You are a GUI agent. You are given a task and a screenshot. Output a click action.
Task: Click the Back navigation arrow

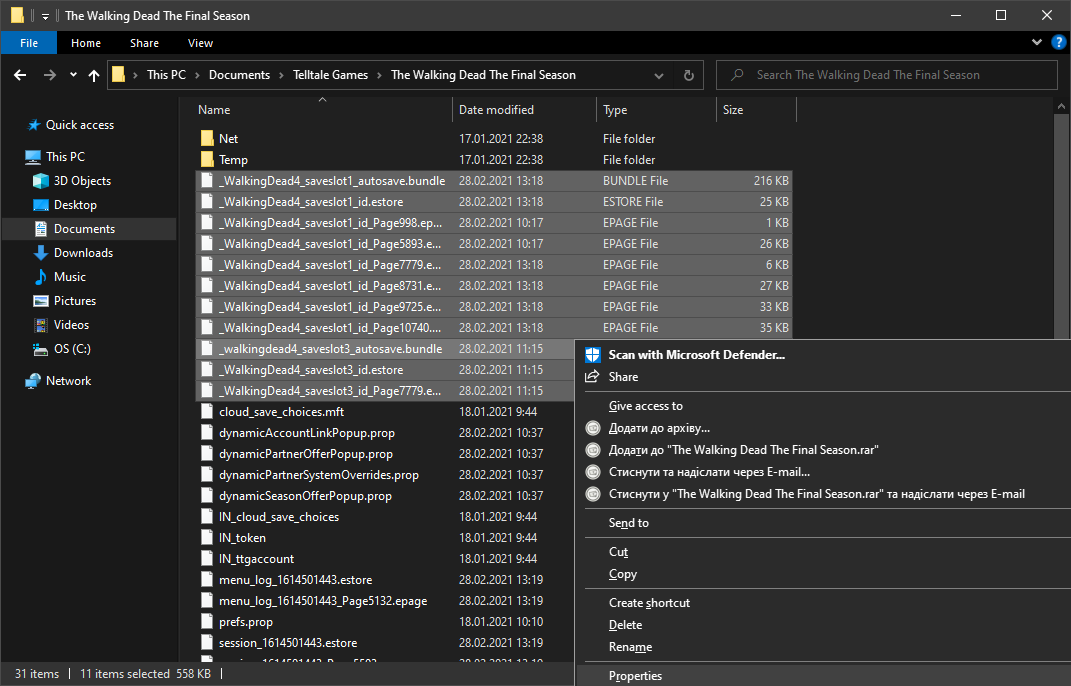[x=20, y=75]
